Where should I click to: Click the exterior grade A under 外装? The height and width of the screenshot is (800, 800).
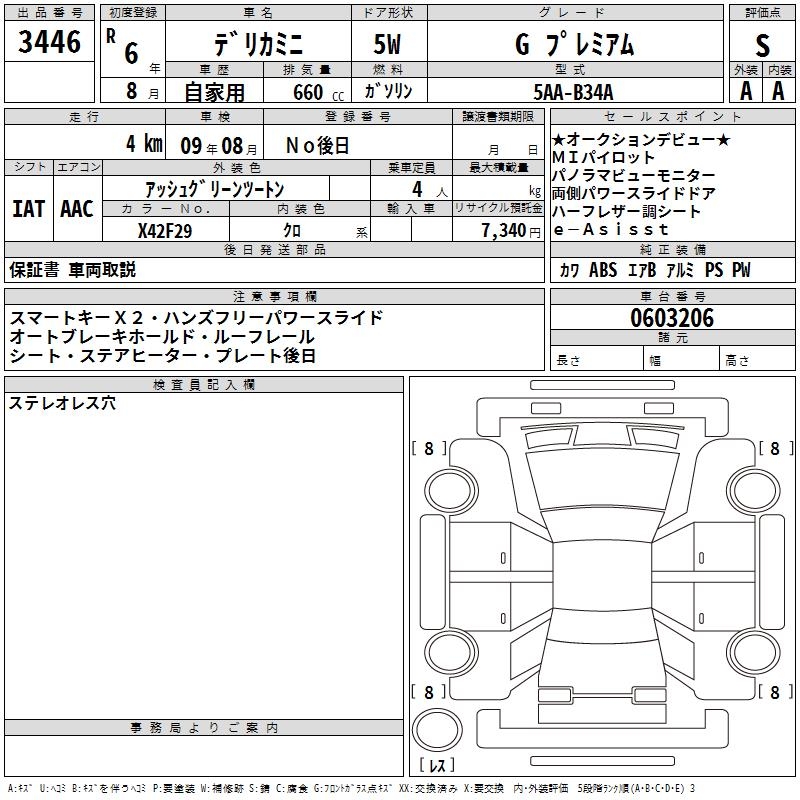pos(746,91)
